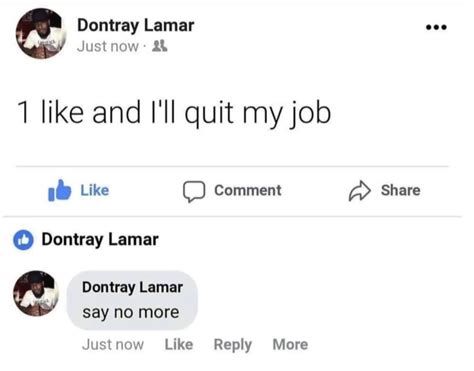Select the post text '1 like and I'll quit my job'
Viewport: 474px width, 371px height.
(174, 113)
